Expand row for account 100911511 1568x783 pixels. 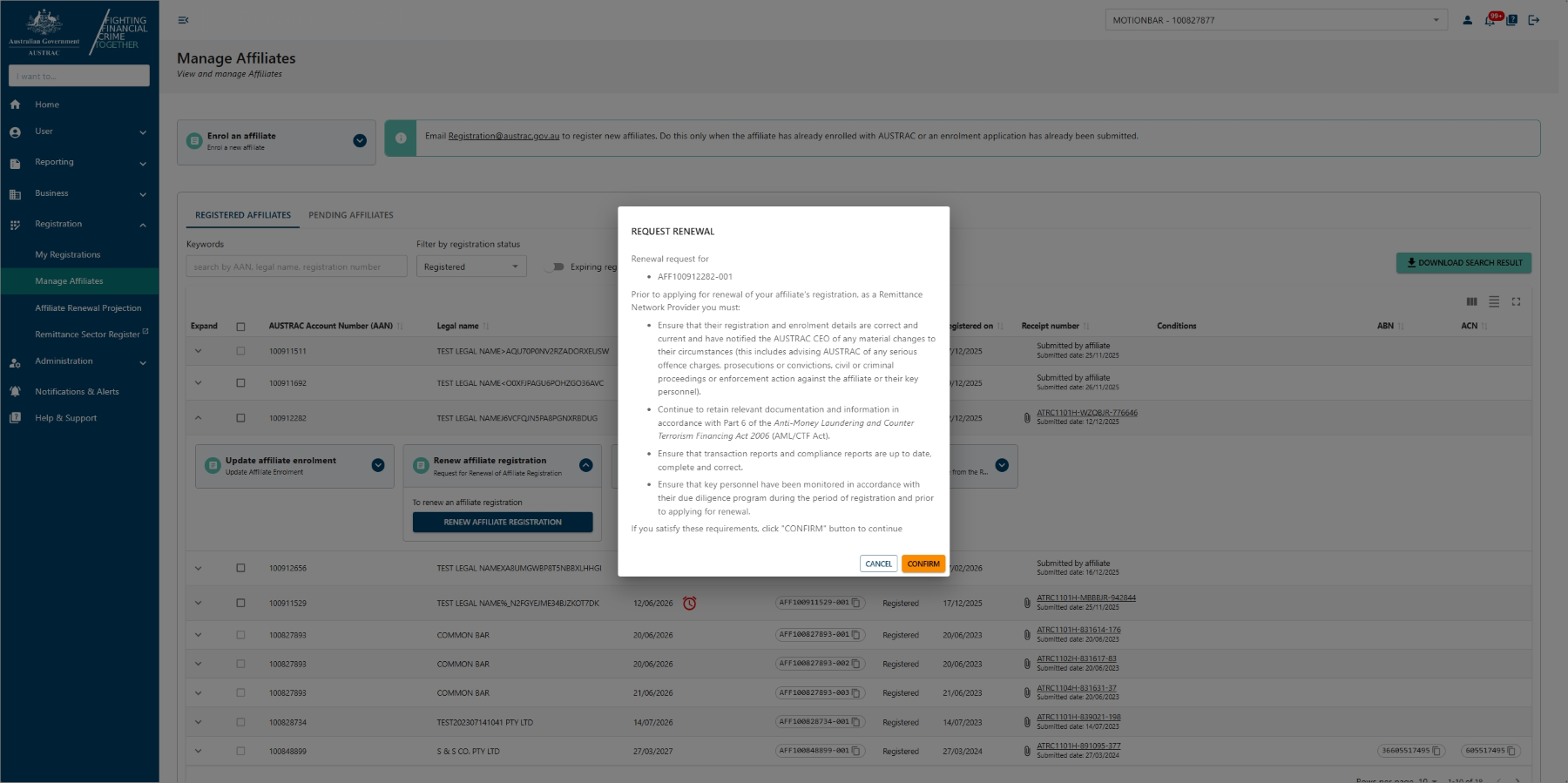[198, 351]
